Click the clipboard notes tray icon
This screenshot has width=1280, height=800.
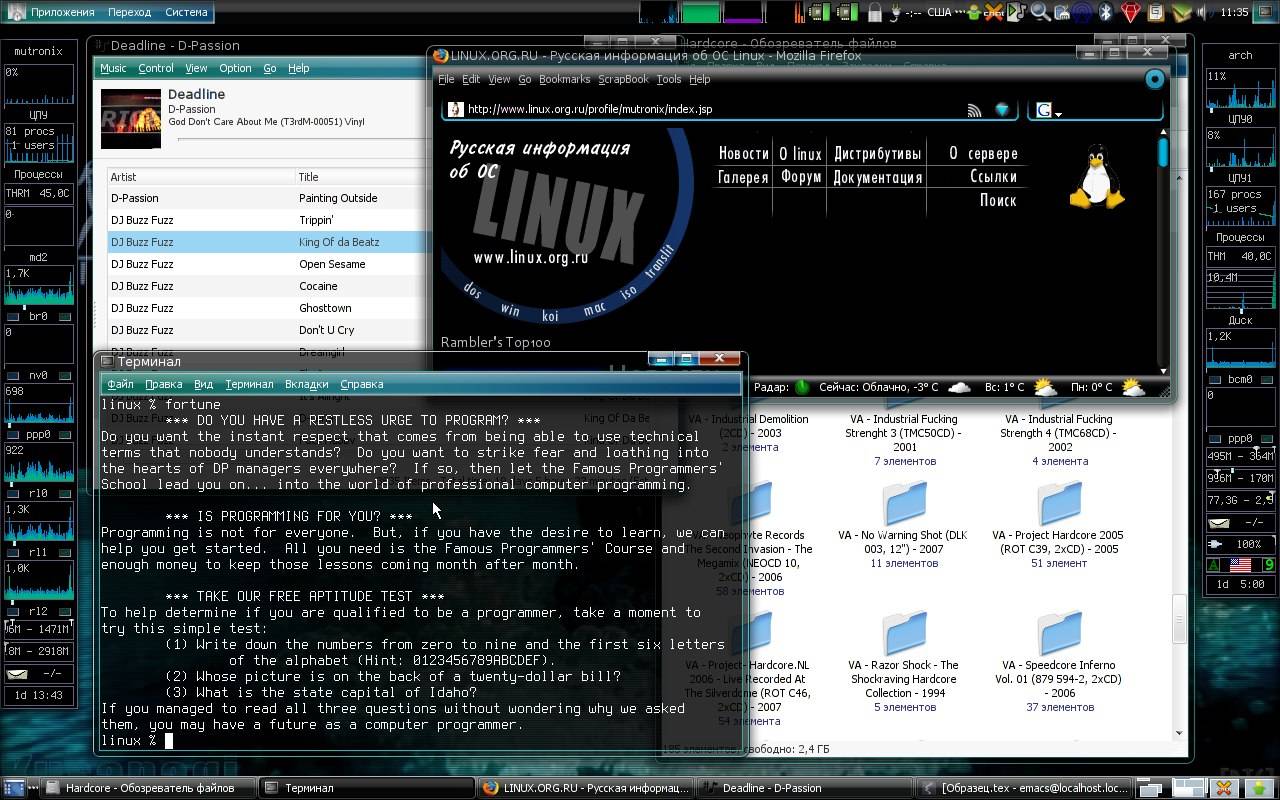(x=1155, y=12)
